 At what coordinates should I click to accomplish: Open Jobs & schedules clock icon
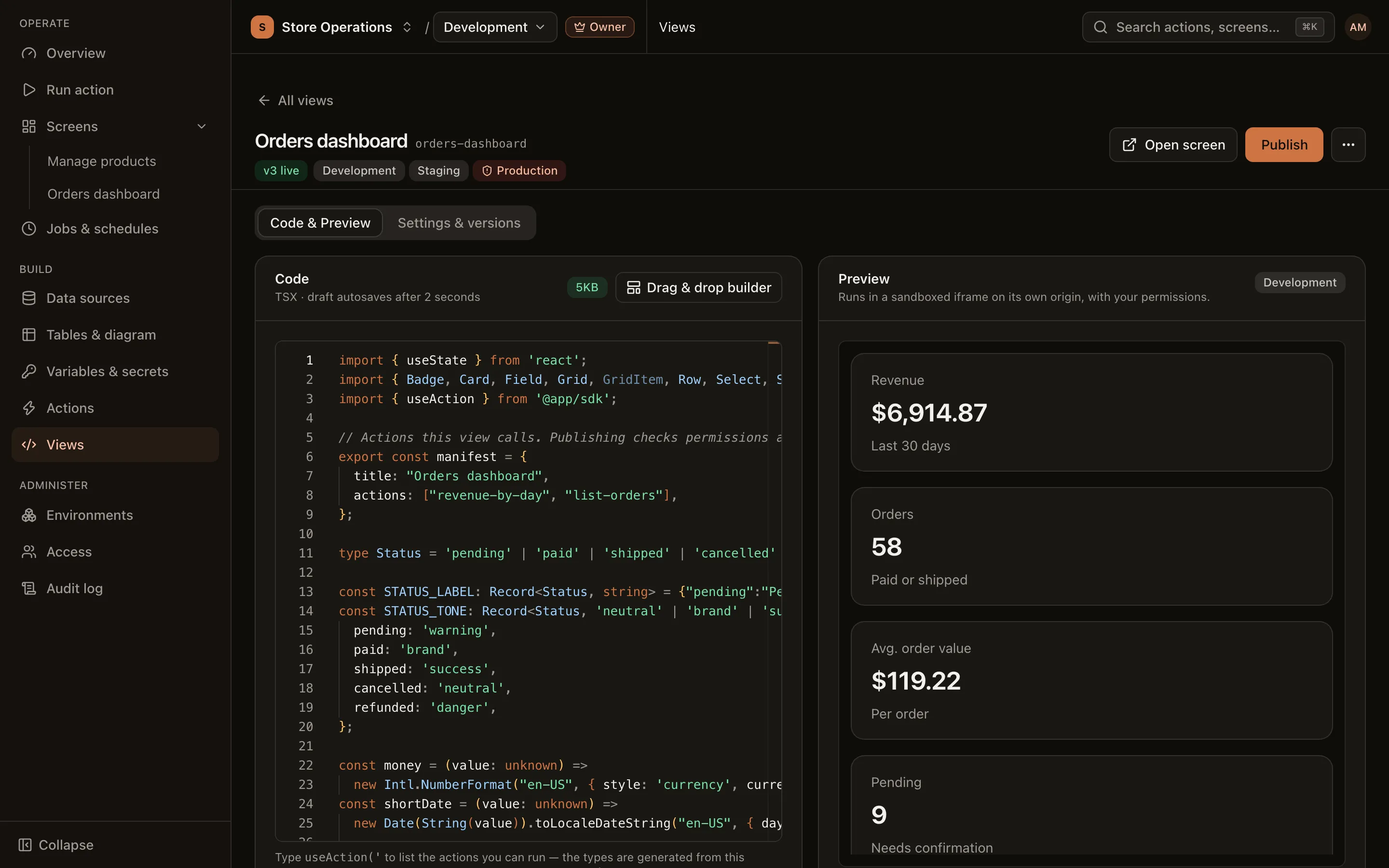(29, 229)
